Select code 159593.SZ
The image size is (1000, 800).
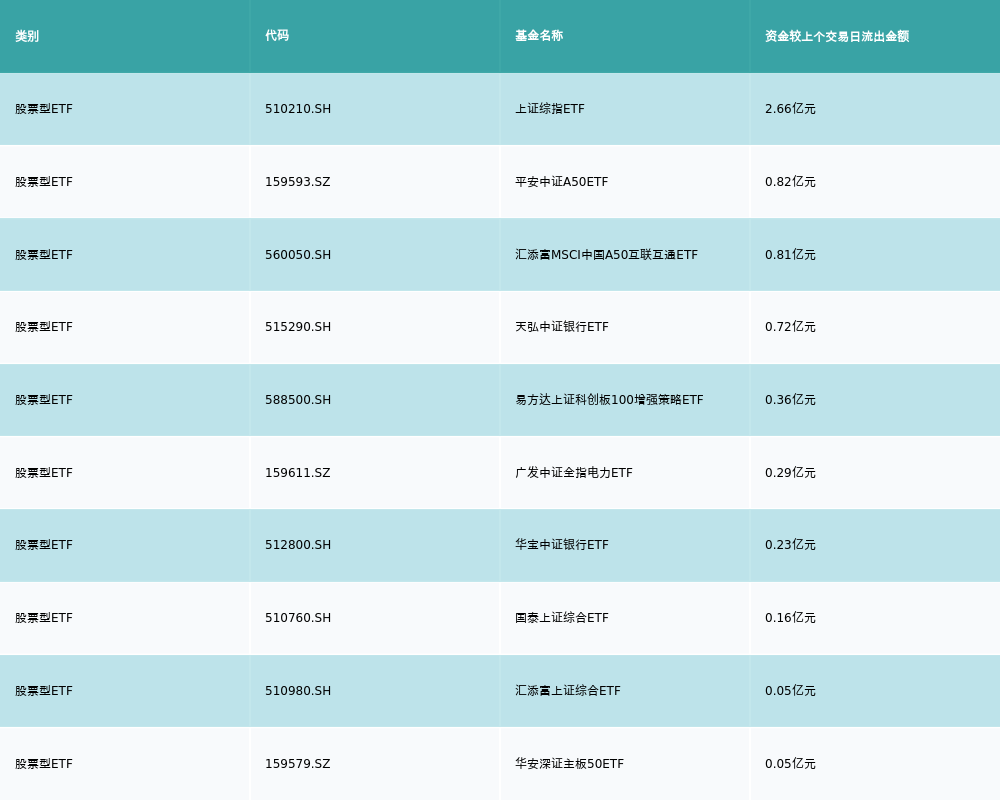pyautogui.click(x=298, y=182)
